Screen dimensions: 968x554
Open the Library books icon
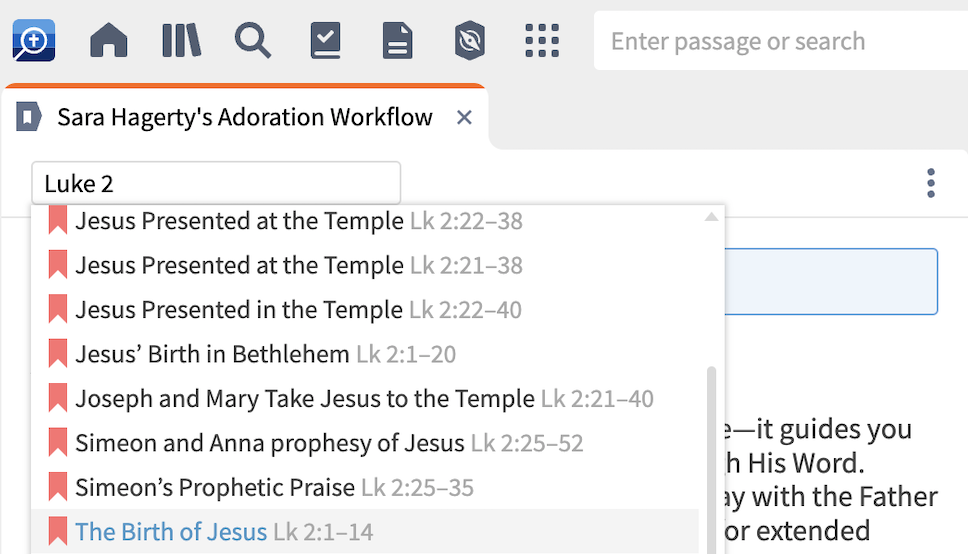click(x=181, y=41)
